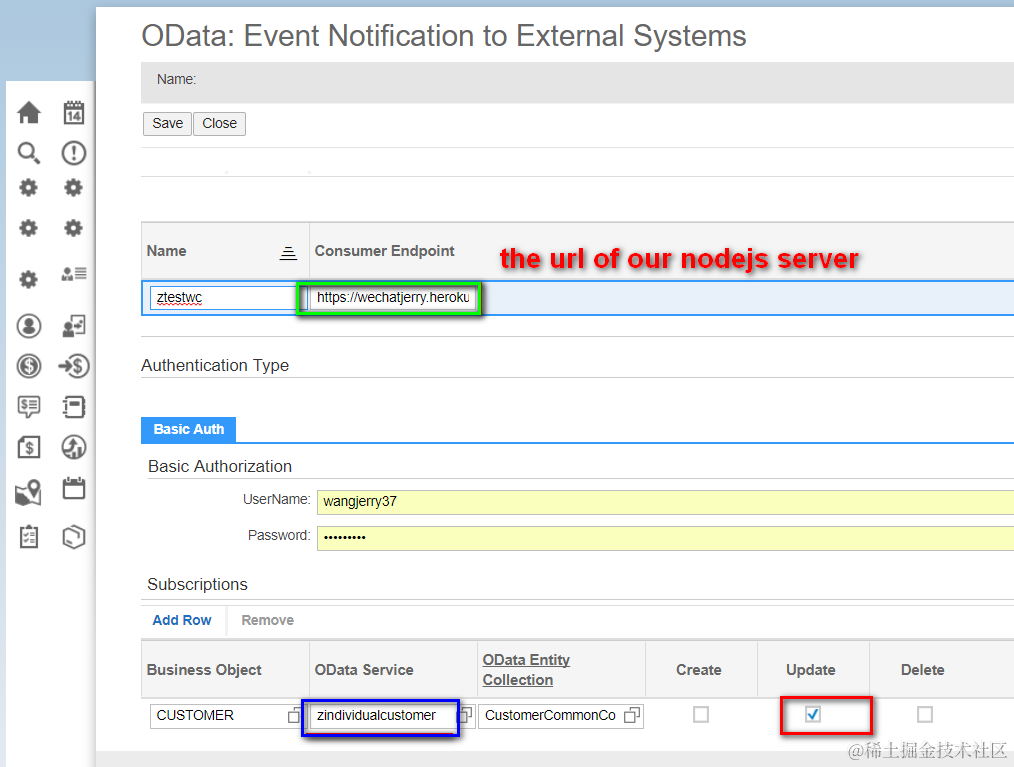Viewport: 1014px width, 767px height.
Task: Open the clipboard checklist icon
Action: coord(28,537)
